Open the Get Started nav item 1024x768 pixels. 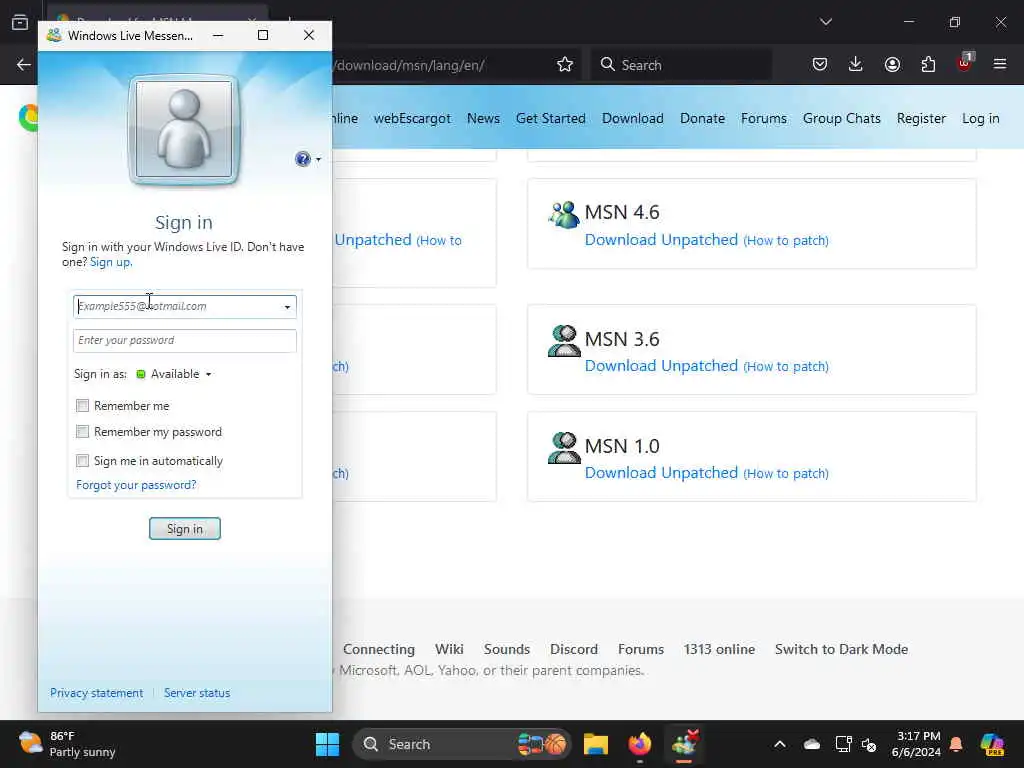pyautogui.click(x=551, y=118)
